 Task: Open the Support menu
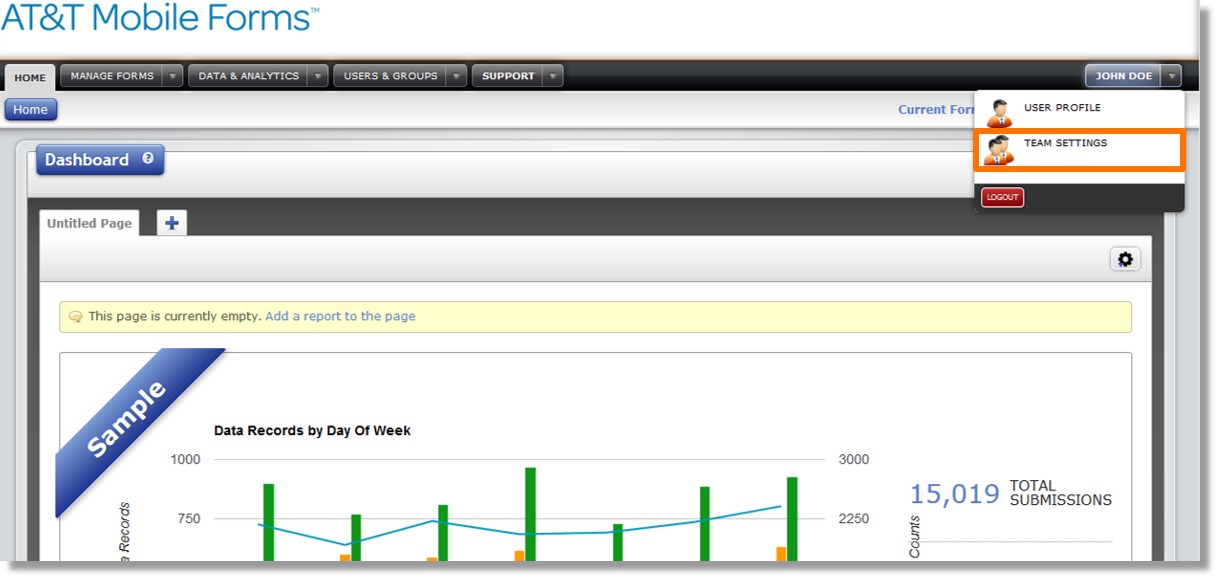(x=508, y=76)
